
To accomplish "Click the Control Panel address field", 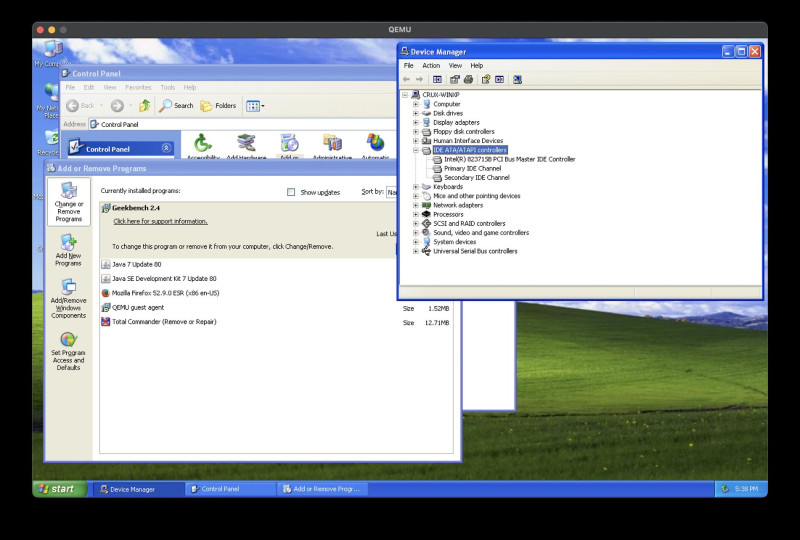I will pyautogui.click(x=242, y=125).
